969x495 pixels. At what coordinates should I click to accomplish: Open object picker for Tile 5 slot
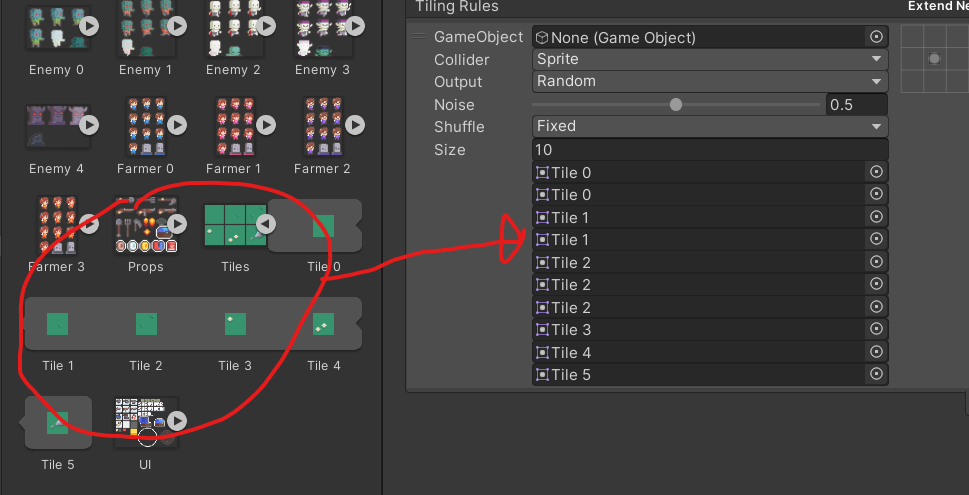tap(876, 374)
